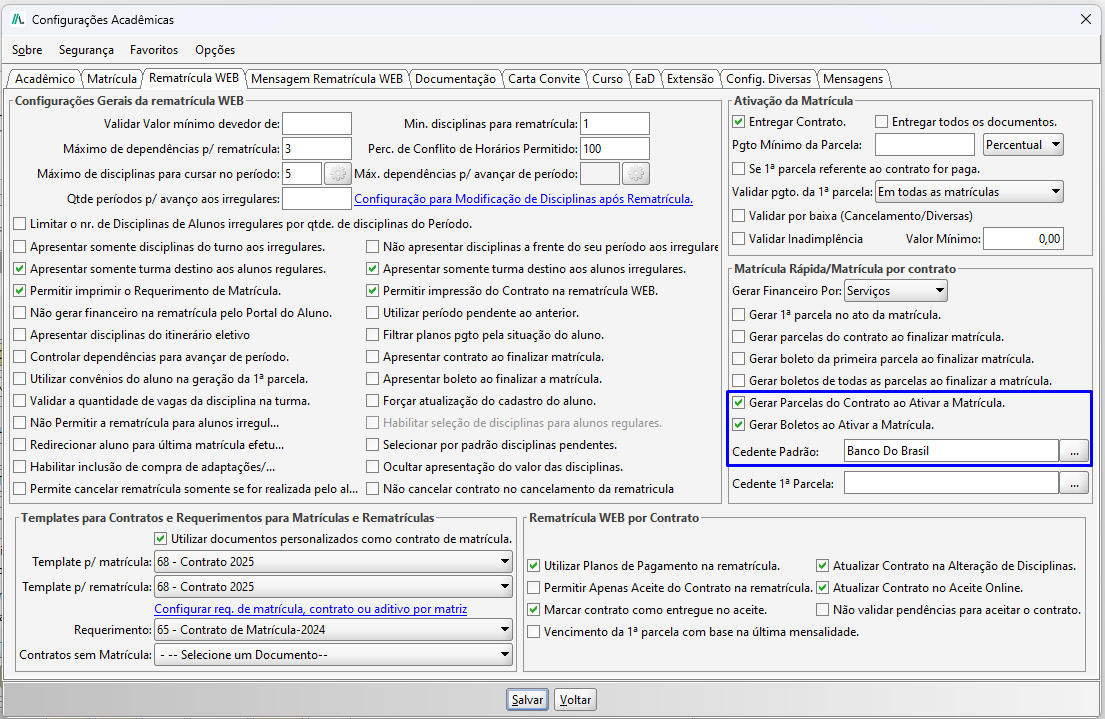The width and height of the screenshot is (1105, 719).
Task: Enable Entregar todos os documentos
Action: pyautogui.click(x=881, y=122)
